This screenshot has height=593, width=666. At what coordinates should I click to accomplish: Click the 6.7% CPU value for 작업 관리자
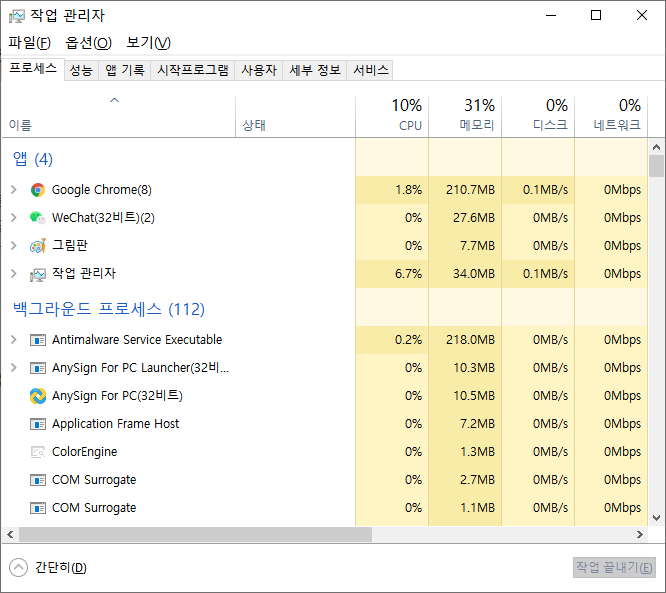pos(408,274)
